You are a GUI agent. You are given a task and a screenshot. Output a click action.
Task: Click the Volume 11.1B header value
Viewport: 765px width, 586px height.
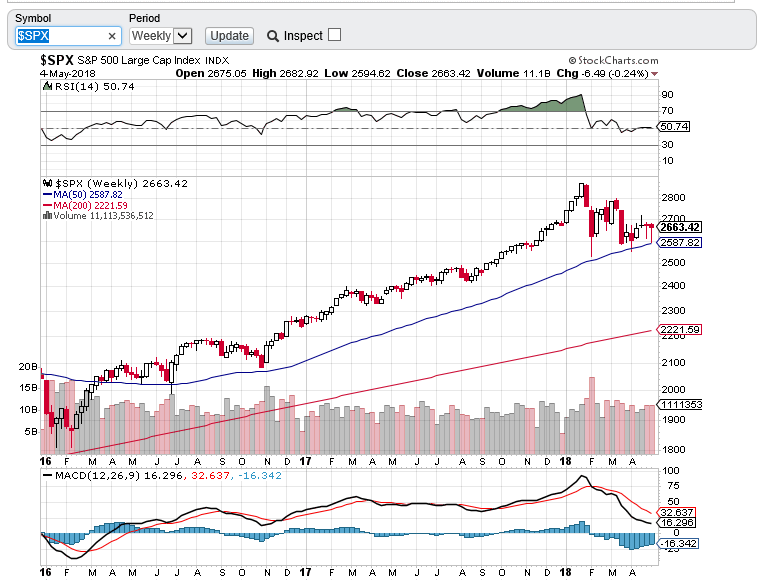click(513, 74)
